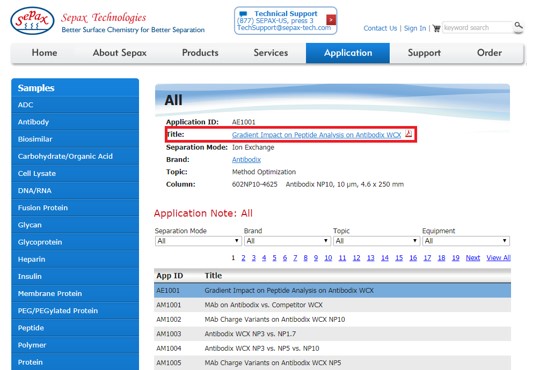Image resolution: width=554 pixels, height=370 pixels.
Task: Jump to page 19 of results
Action: (455, 258)
